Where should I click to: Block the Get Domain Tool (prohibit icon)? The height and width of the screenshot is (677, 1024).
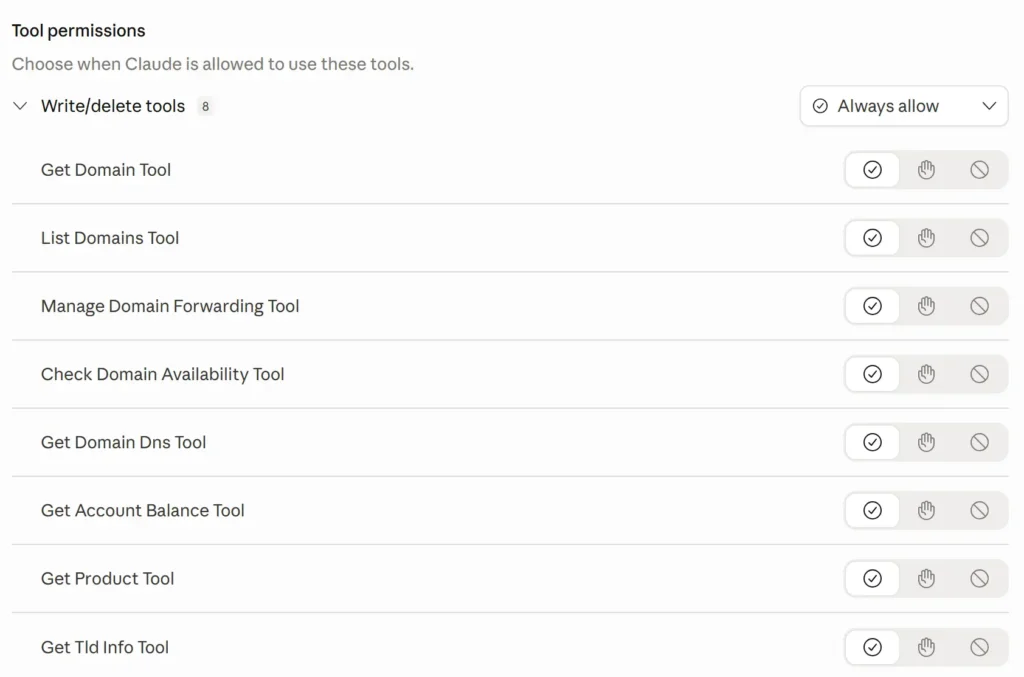pyautogui.click(x=980, y=170)
